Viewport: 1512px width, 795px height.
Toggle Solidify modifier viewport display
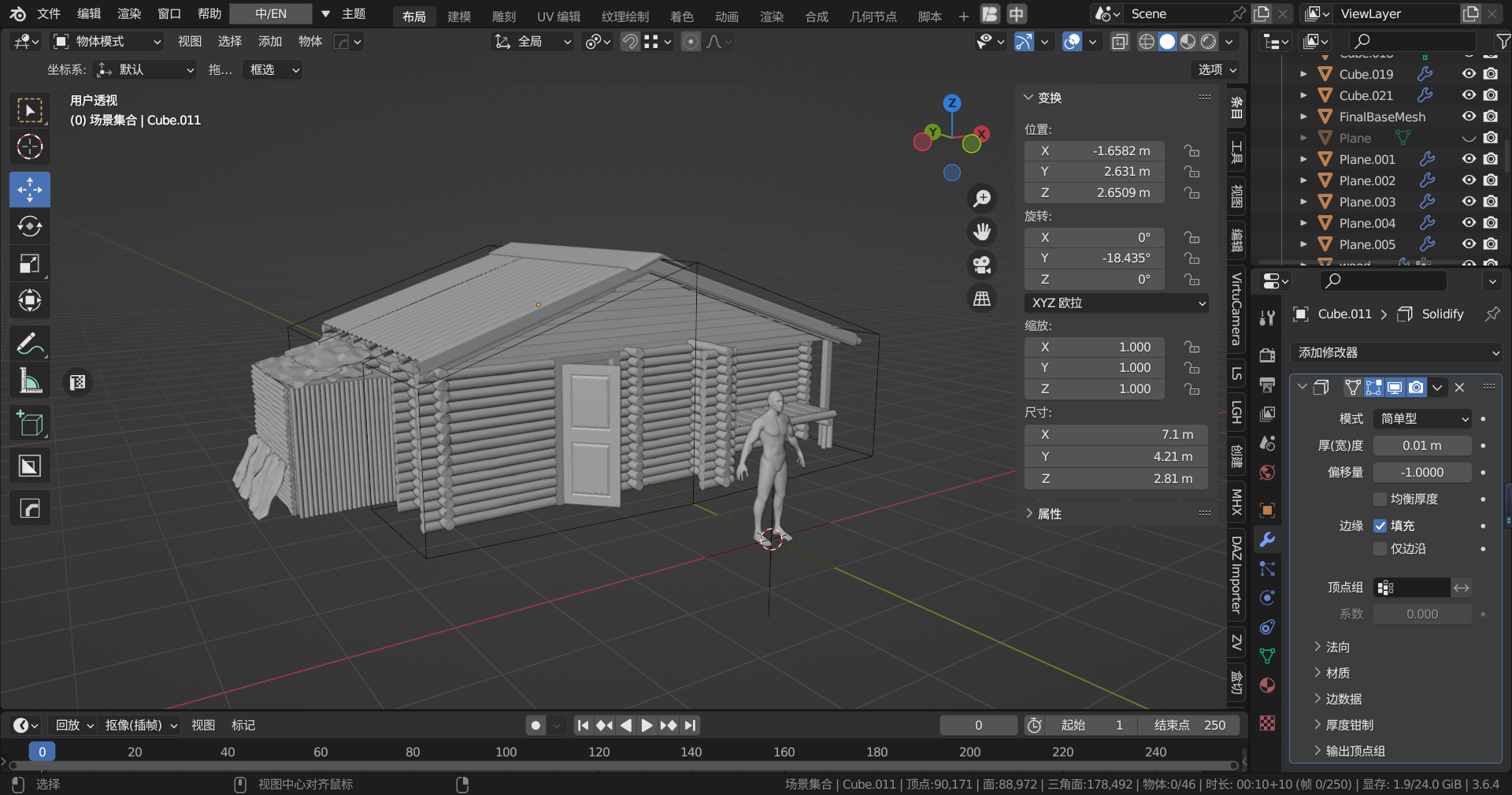point(1395,387)
